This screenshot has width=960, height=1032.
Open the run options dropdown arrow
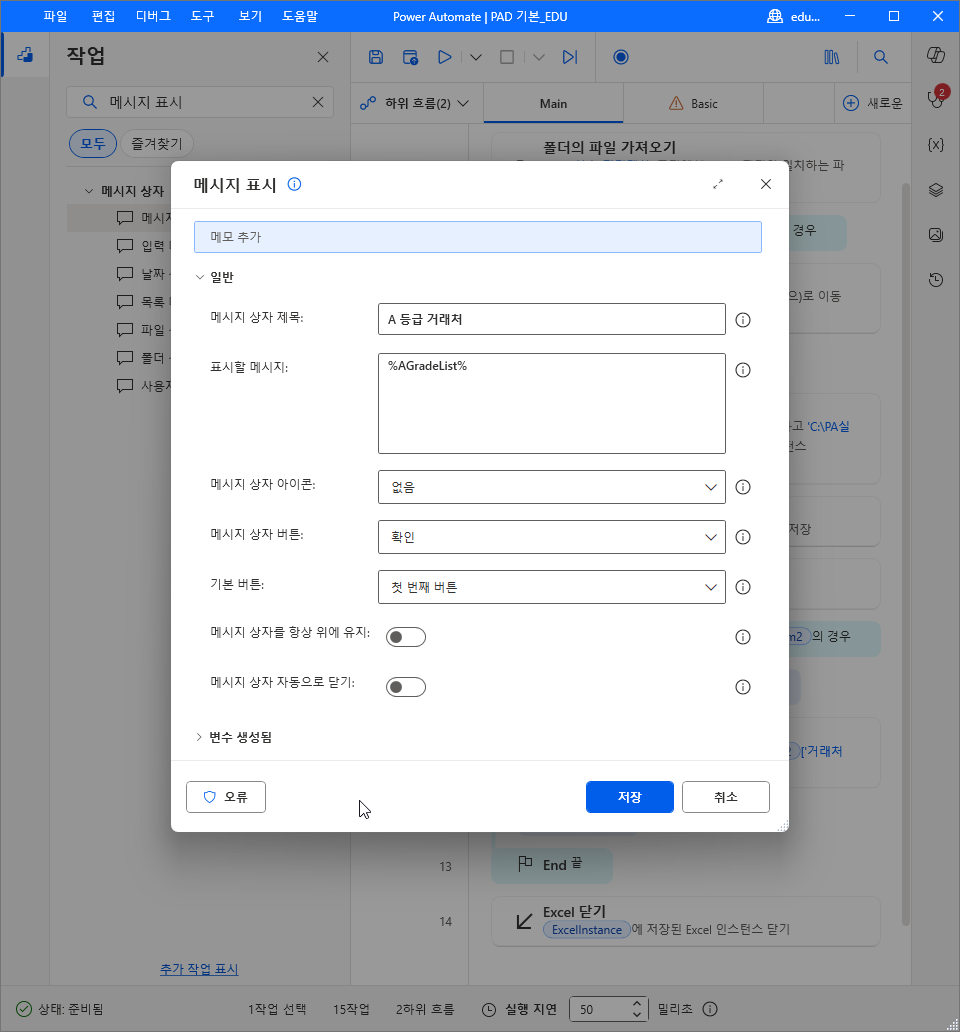click(476, 58)
